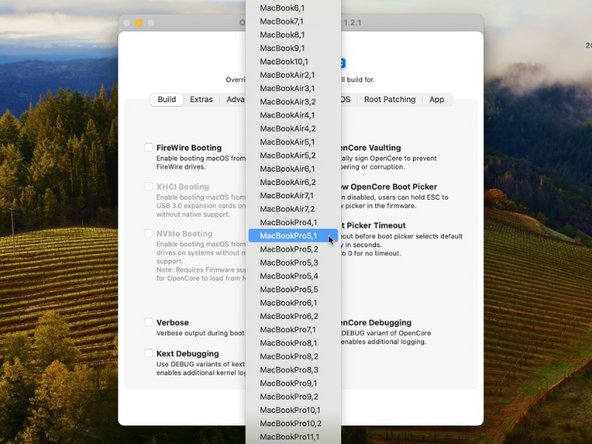Image resolution: width=592 pixels, height=444 pixels.
Task: Select the MacBookPro7,1 option
Action: point(293,330)
